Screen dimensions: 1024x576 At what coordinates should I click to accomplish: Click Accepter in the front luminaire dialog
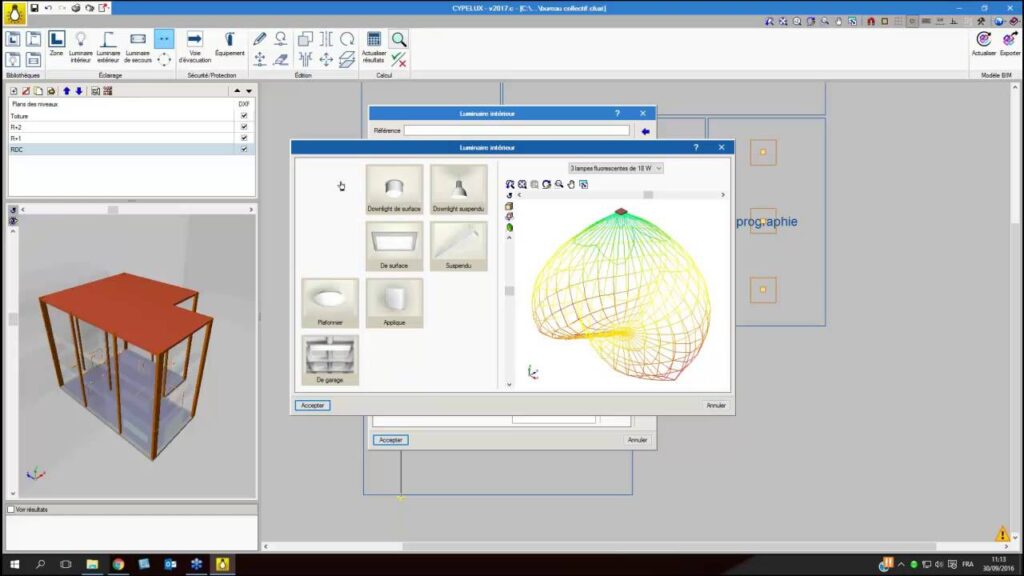click(312, 405)
